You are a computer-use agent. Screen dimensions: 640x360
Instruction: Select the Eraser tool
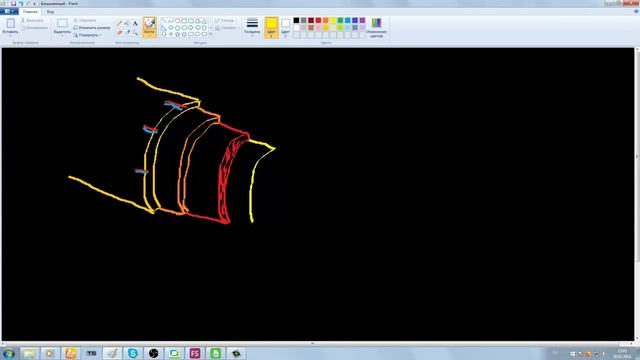click(x=120, y=32)
